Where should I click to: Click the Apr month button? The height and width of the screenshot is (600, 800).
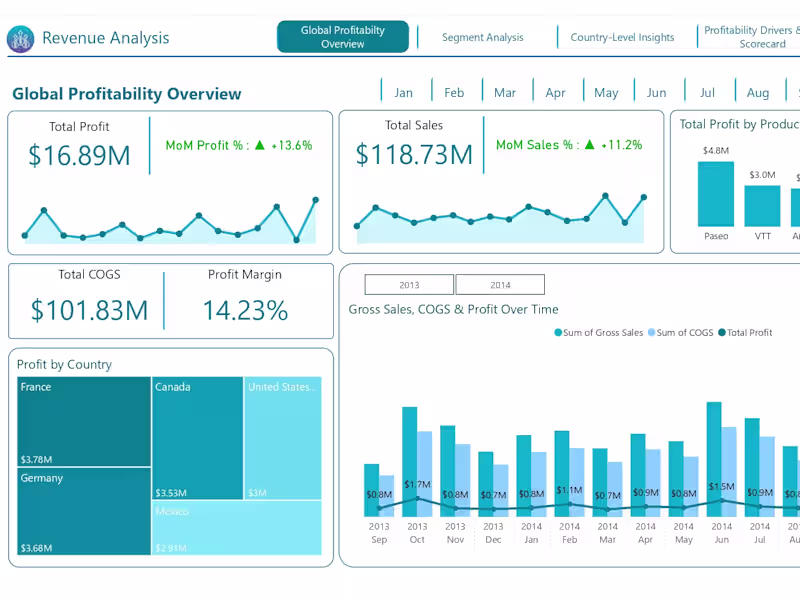tap(556, 91)
